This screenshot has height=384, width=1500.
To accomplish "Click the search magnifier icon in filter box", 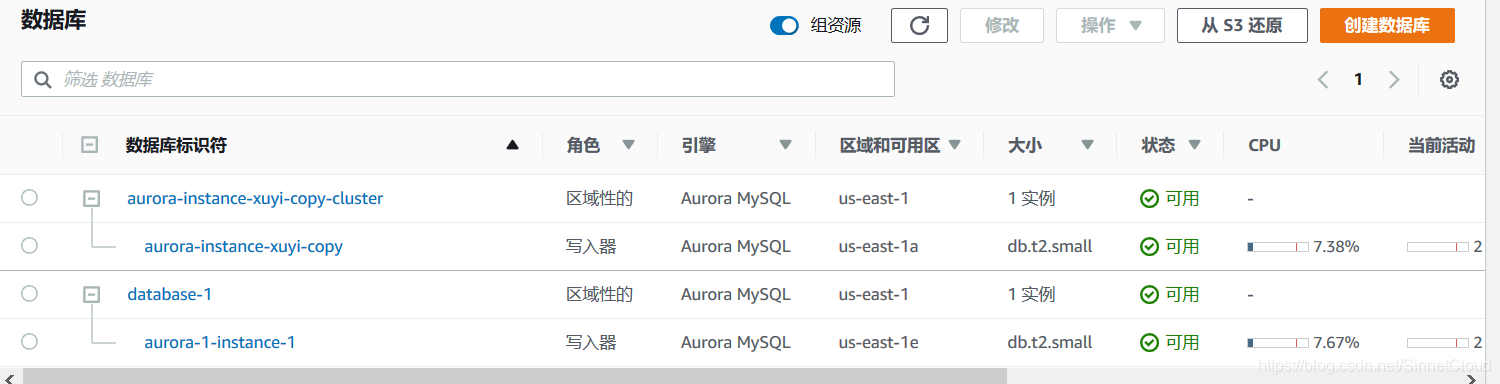I will click(x=43, y=79).
